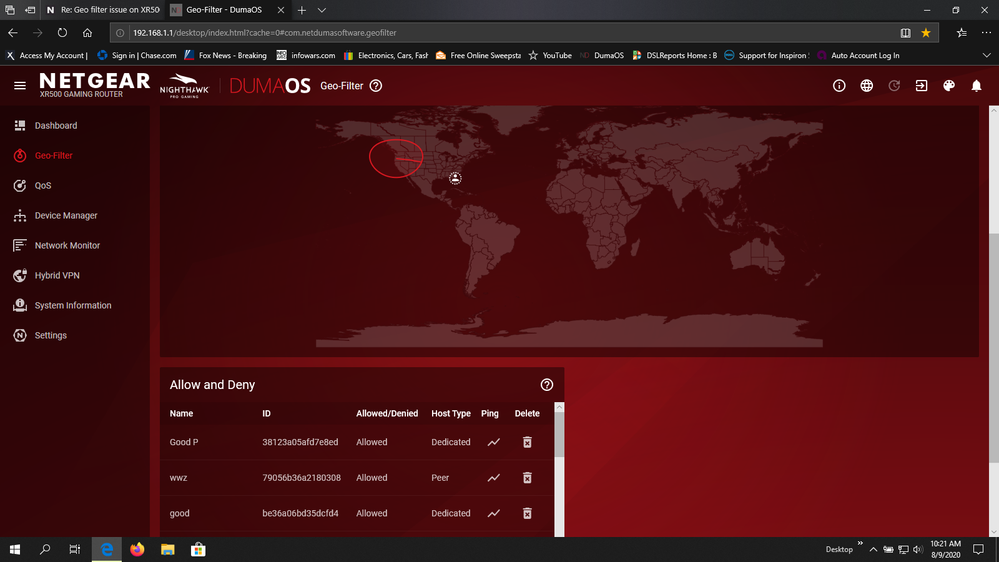This screenshot has width=999, height=562.
Task: Click the Allowed/Denied column header
Action: (x=387, y=414)
